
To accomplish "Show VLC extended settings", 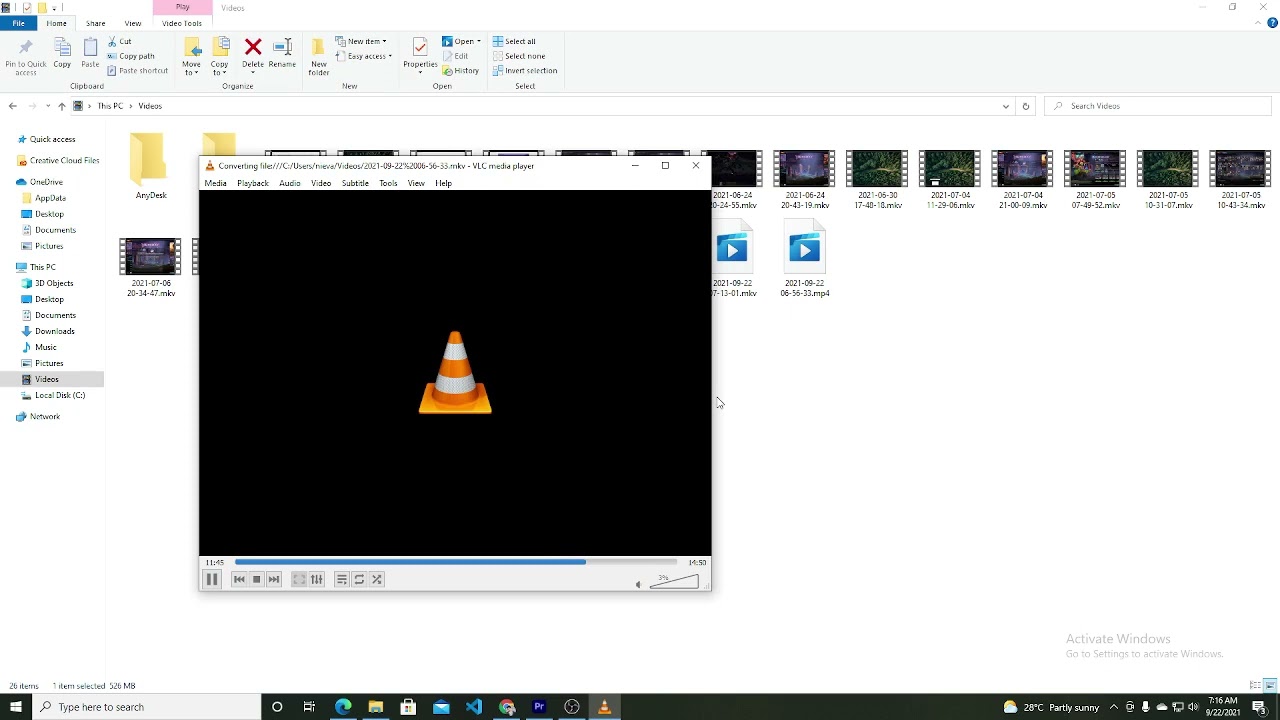I will [x=317, y=580].
